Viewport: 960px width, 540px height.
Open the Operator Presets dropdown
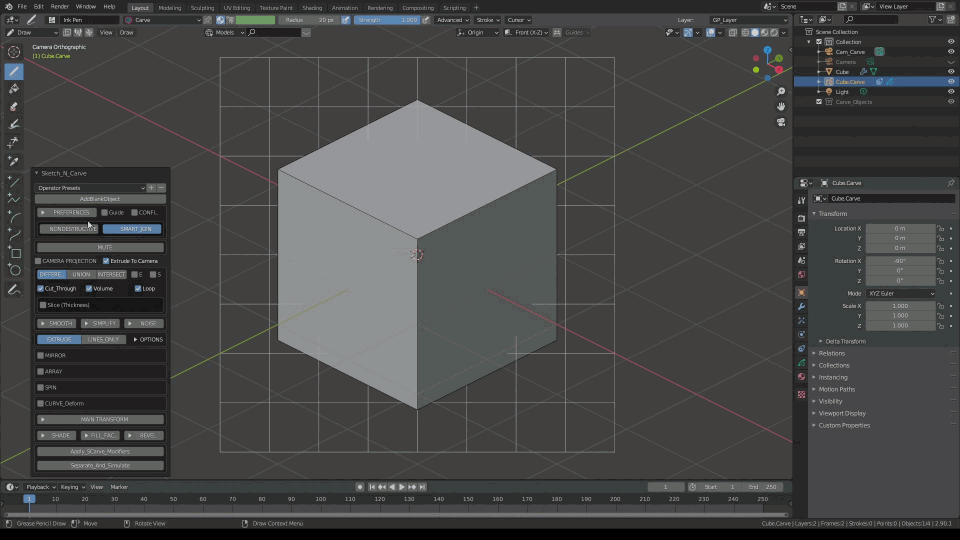pyautogui.click(x=90, y=187)
